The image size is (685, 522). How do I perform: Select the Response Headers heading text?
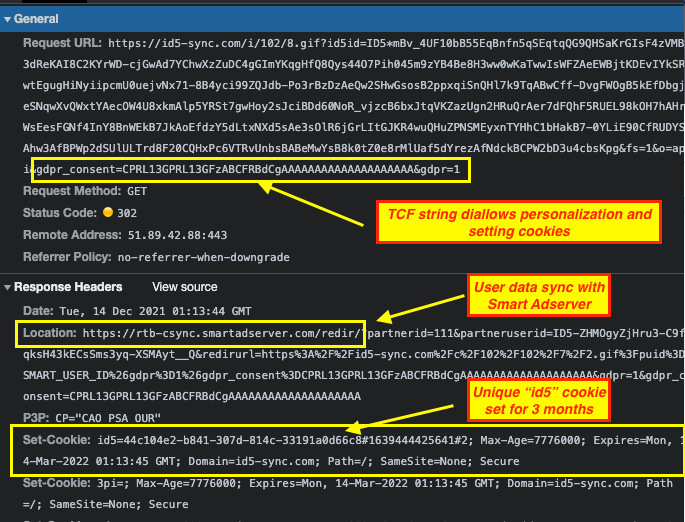pyautogui.click(x=68, y=287)
